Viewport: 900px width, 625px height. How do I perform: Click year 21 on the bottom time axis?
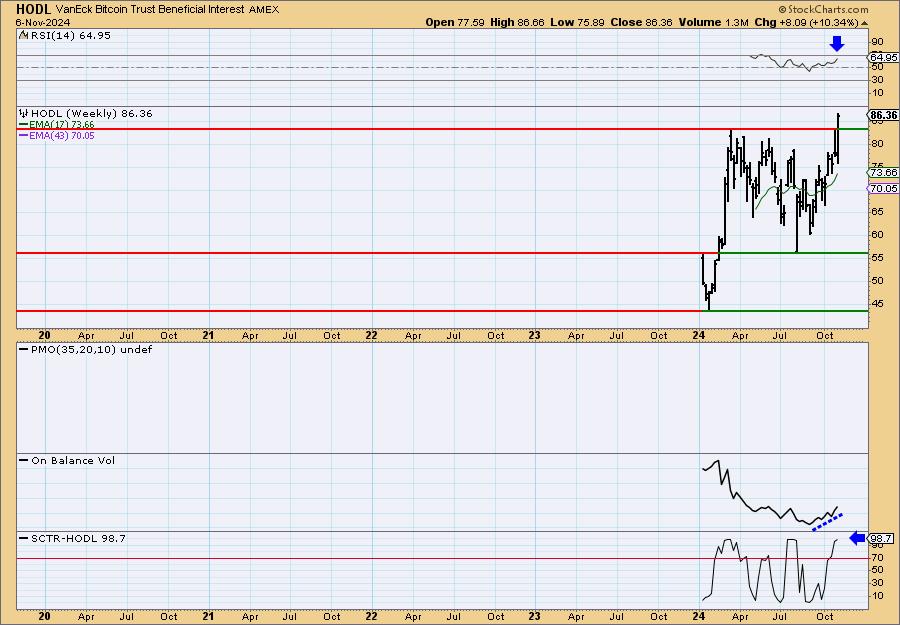coord(208,616)
